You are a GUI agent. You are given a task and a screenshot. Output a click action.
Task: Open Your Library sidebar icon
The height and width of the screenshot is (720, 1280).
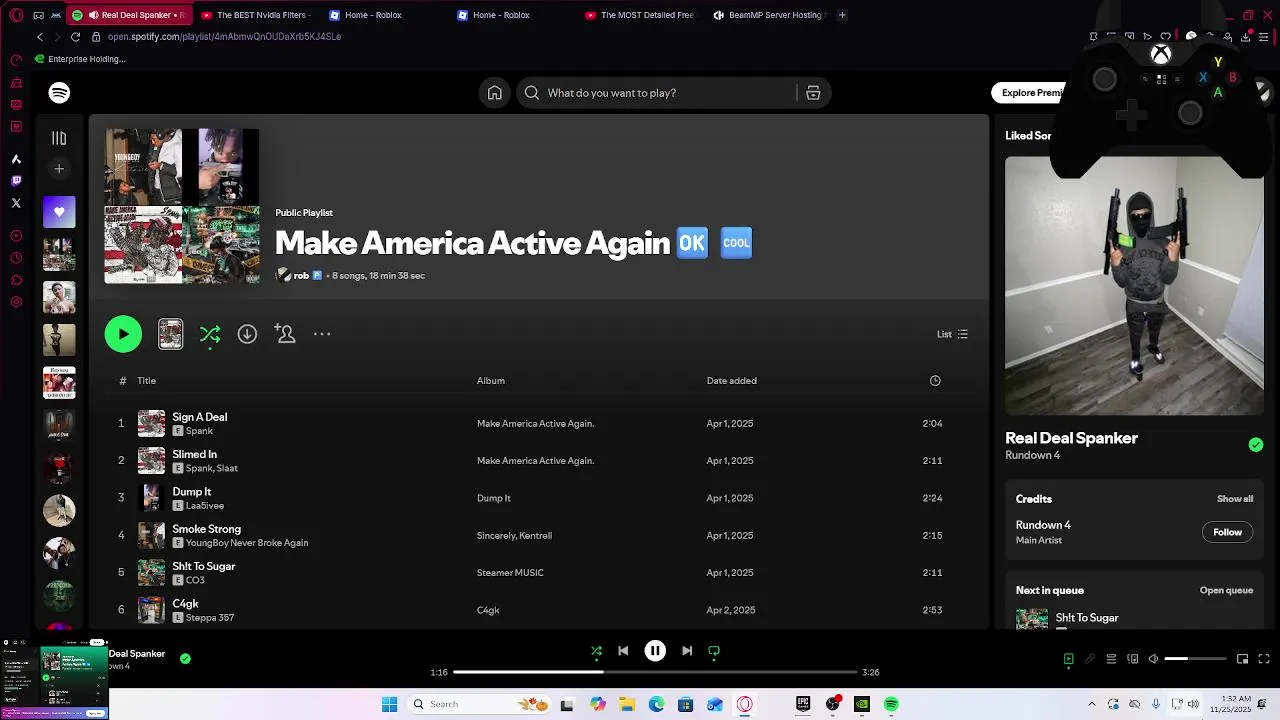tap(59, 138)
